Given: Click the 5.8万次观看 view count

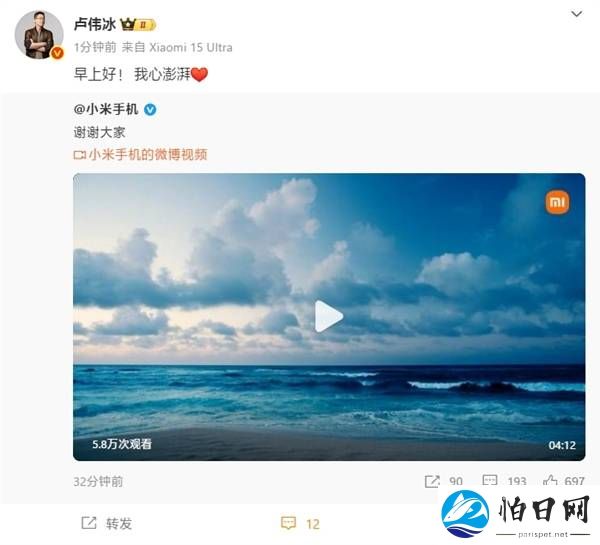Looking at the screenshot, I should [x=122, y=444].
